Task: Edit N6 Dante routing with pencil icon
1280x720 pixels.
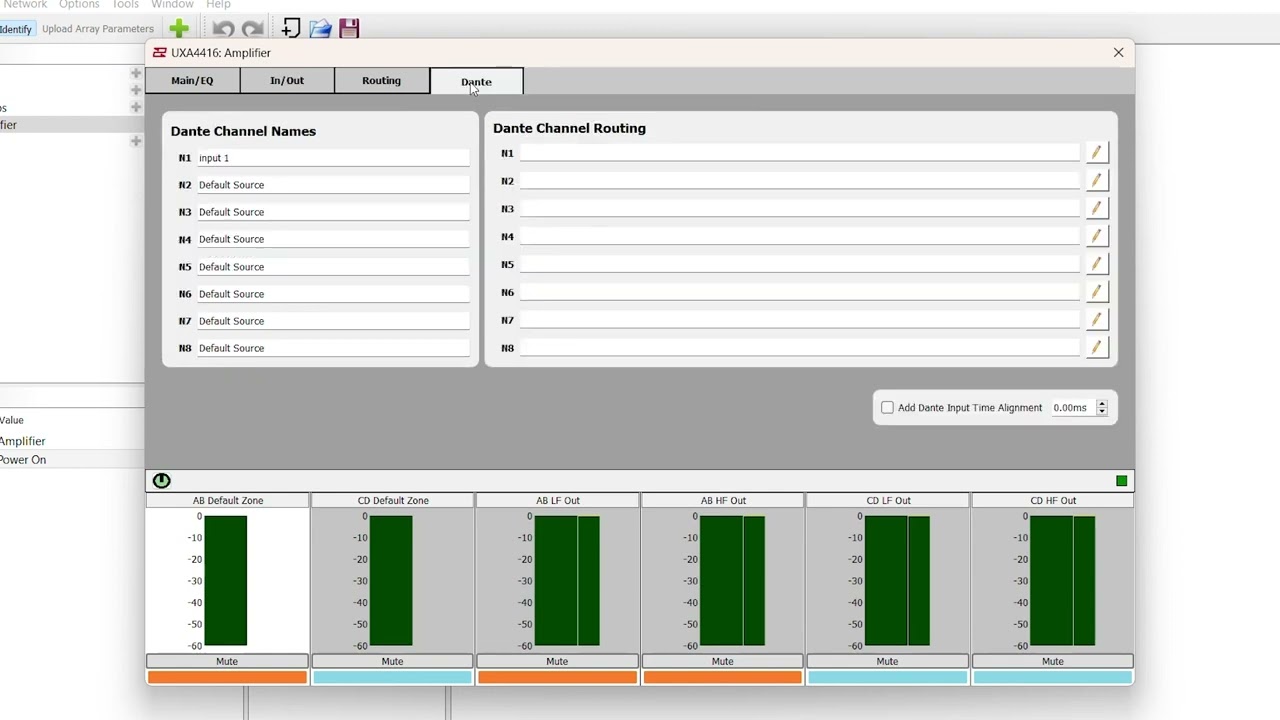Action: click(x=1097, y=292)
